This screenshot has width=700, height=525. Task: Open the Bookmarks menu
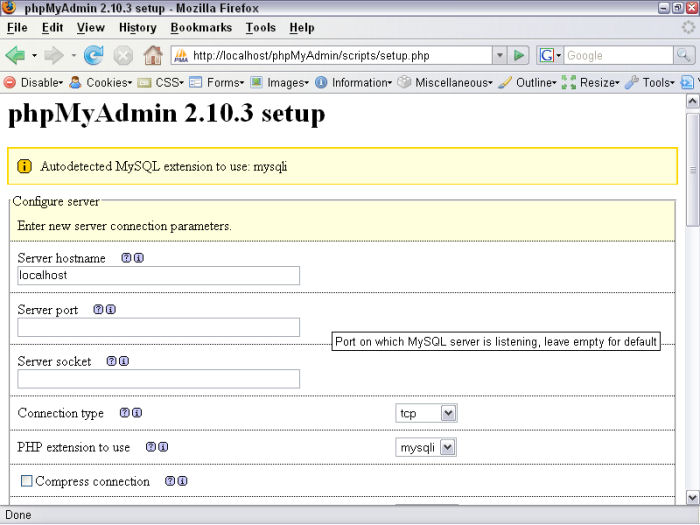[x=201, y=28]
